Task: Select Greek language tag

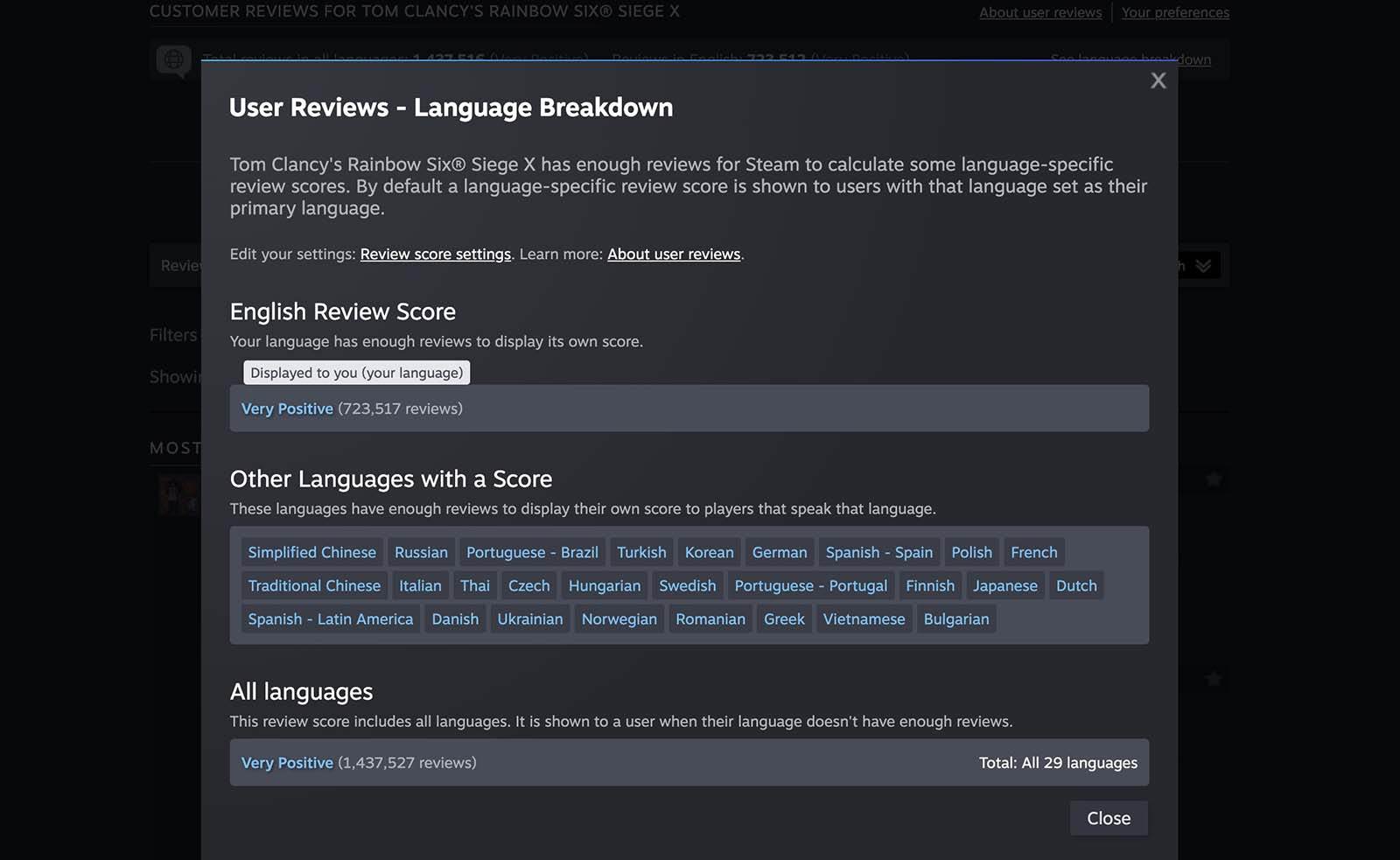Action: tap(784, 619)
